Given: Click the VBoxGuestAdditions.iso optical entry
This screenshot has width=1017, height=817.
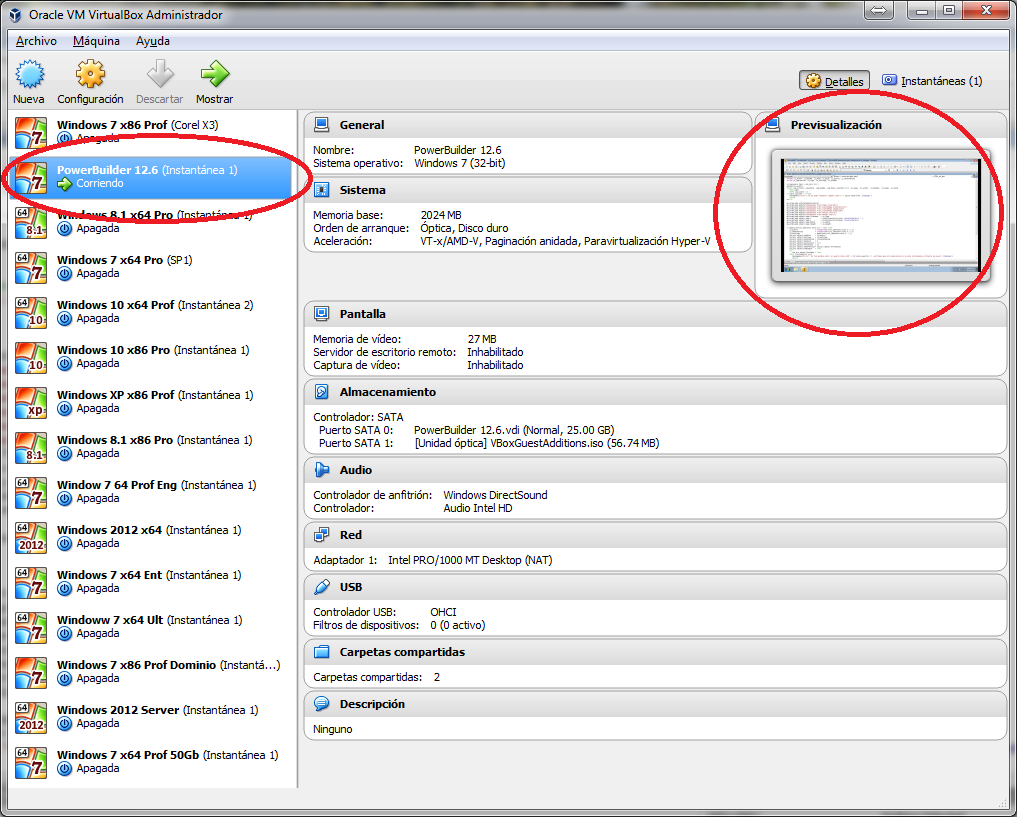Looking at the screenshot, I should coord(536,444).
